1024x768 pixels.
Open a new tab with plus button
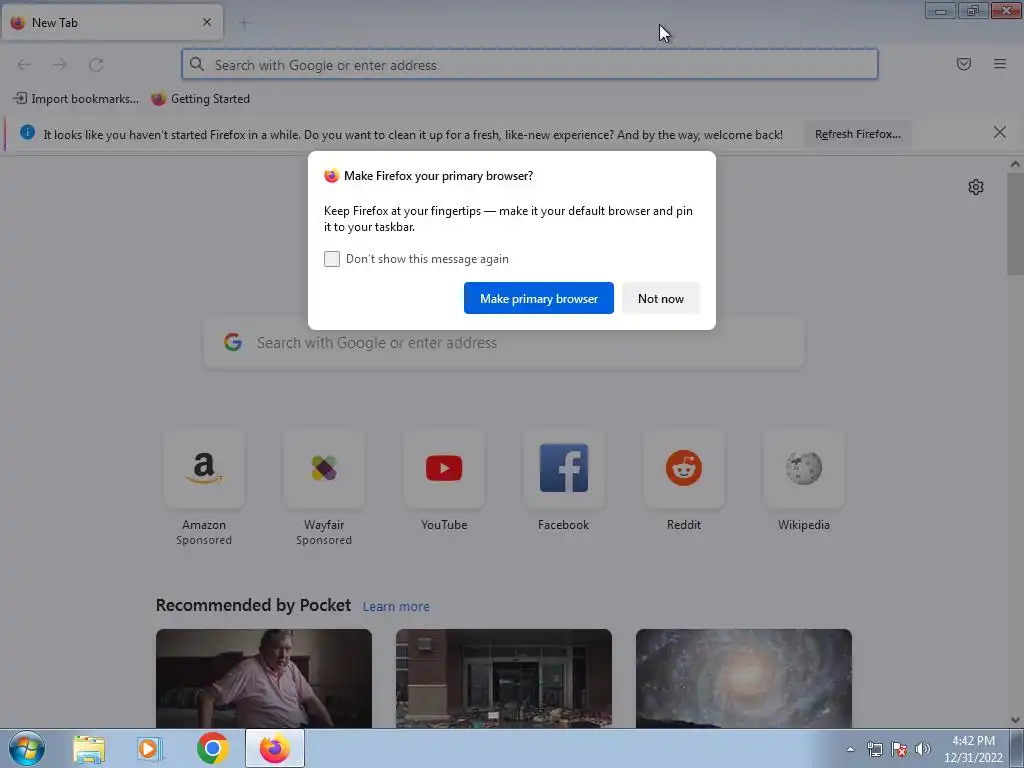click(244, 23)
